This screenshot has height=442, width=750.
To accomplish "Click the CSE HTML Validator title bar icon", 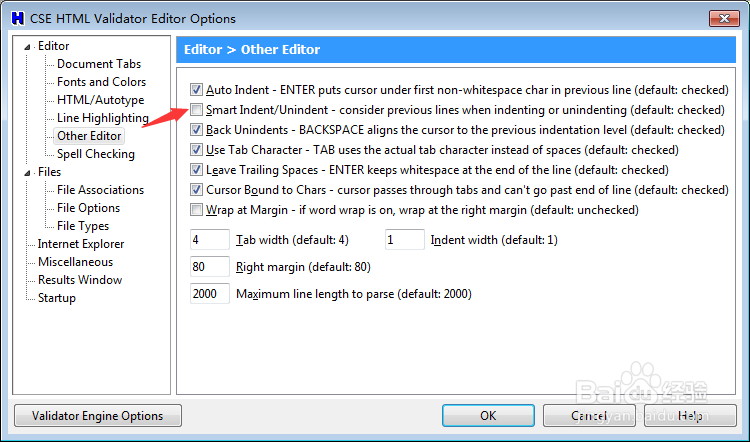I will [17, 18].
